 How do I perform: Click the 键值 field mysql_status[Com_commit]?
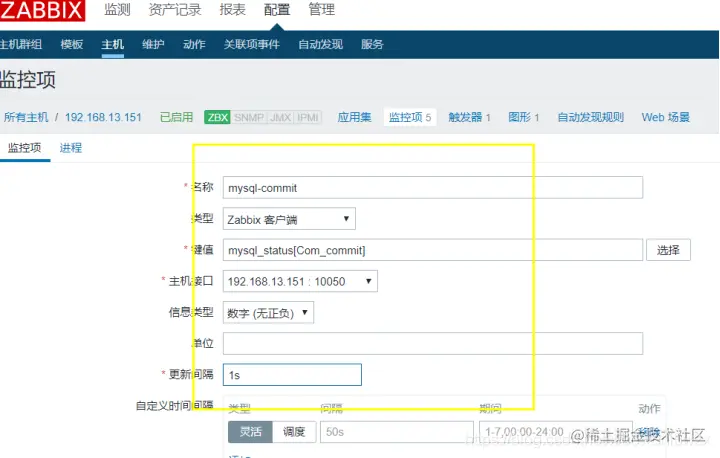pyautogui.click(x=433, y=250)
